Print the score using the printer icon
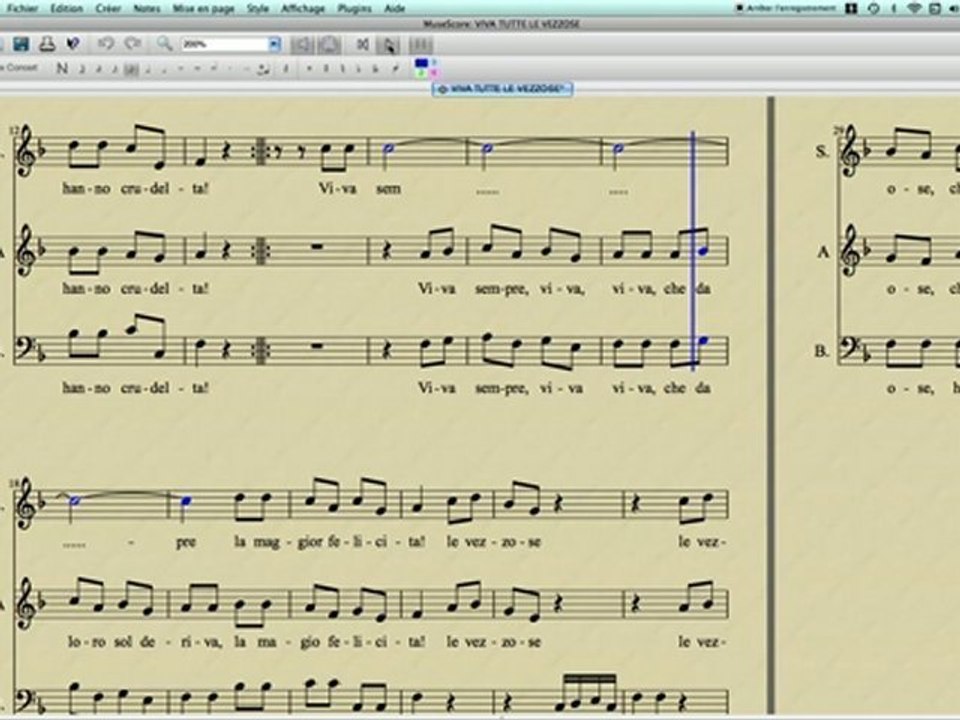The image size is (960, 720). (x=47, y=44)
